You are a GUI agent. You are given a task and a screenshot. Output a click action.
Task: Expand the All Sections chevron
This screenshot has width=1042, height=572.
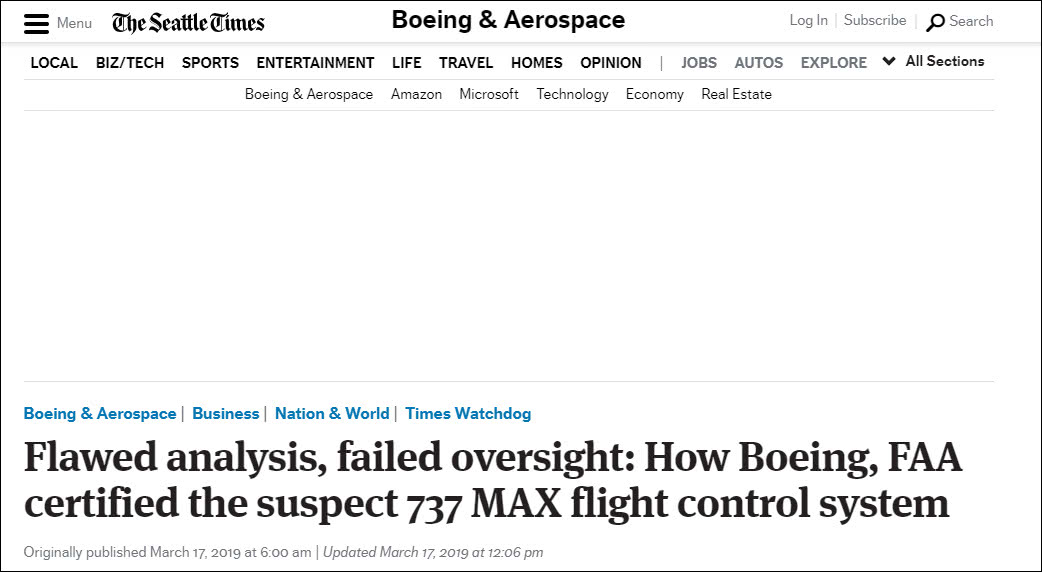[888, 61]
